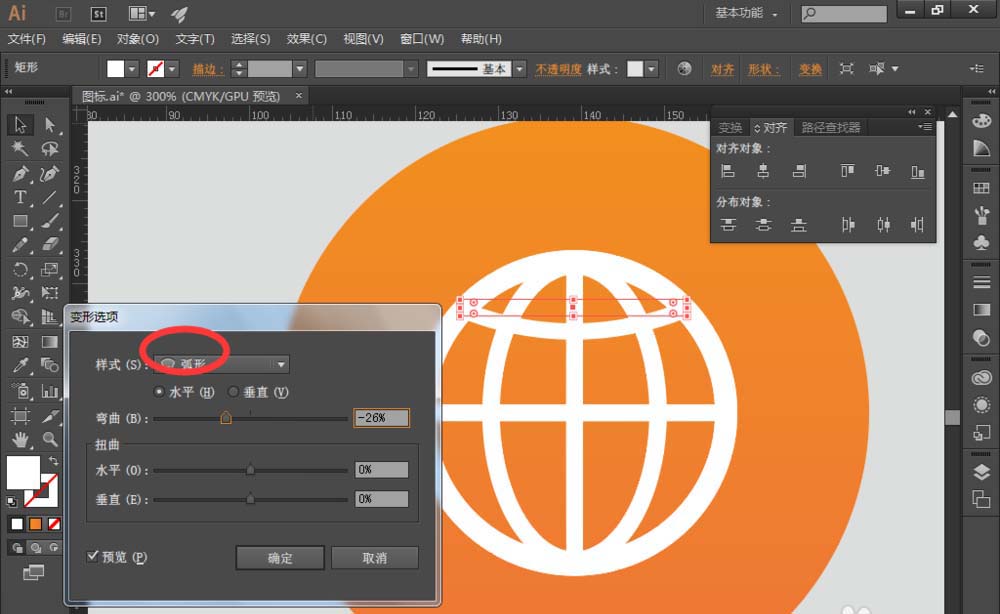Select 水平 (H) radio button
1000x614 pixels.
point(159,391)
